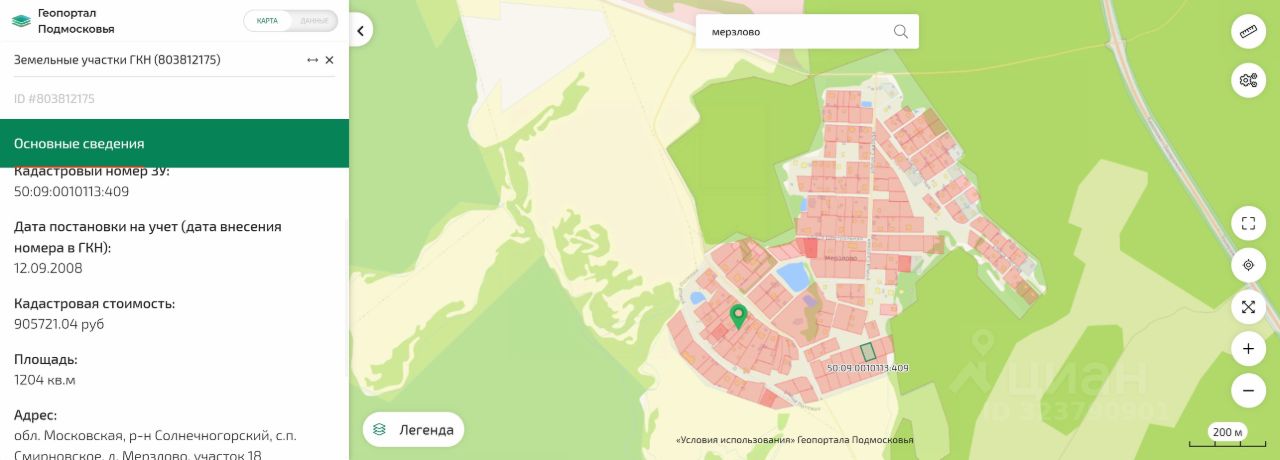Zoom in with the plus button

click(1248, 349)
